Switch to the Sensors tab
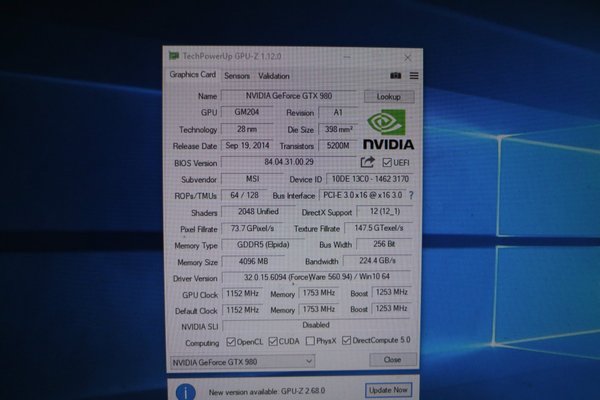600x400 pixels. (x=237, y=75)
